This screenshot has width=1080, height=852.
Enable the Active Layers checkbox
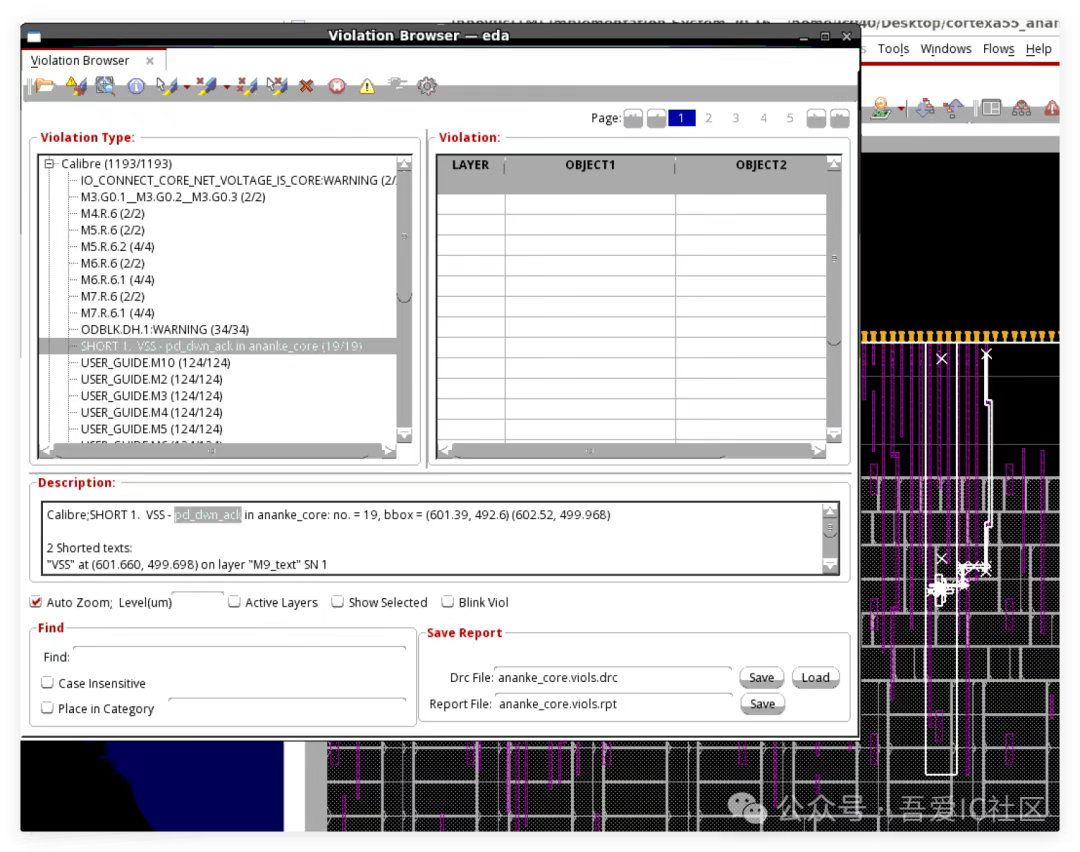pyautogui.click(x=234, y=602)
